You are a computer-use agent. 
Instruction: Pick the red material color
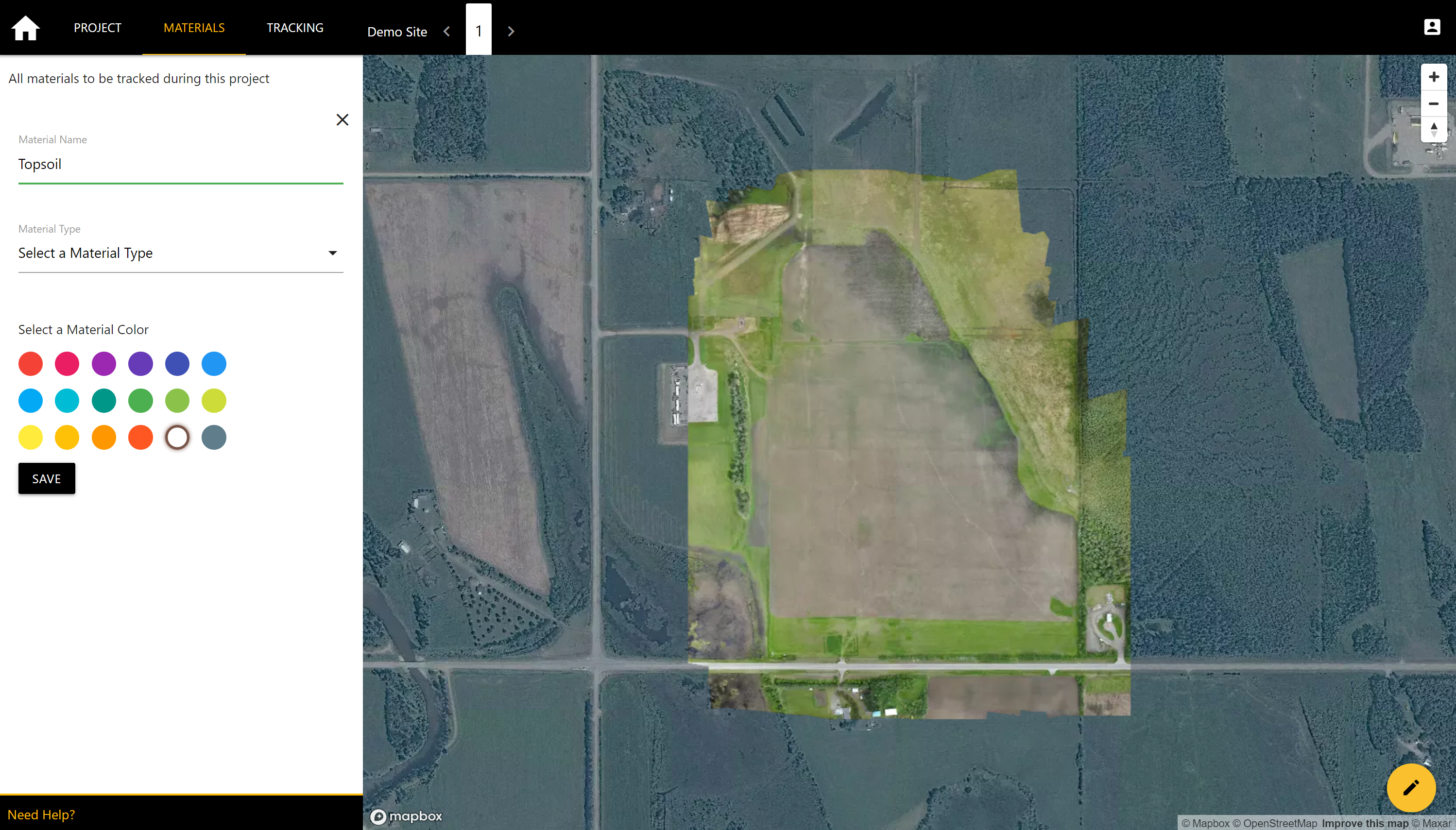[x=30, y=364]
